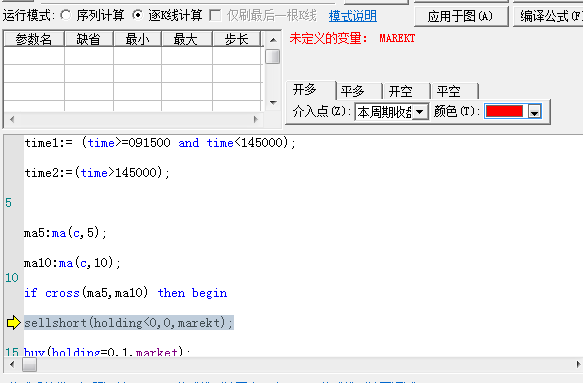Click parameter table right scroll arrow

click(255, 119)
